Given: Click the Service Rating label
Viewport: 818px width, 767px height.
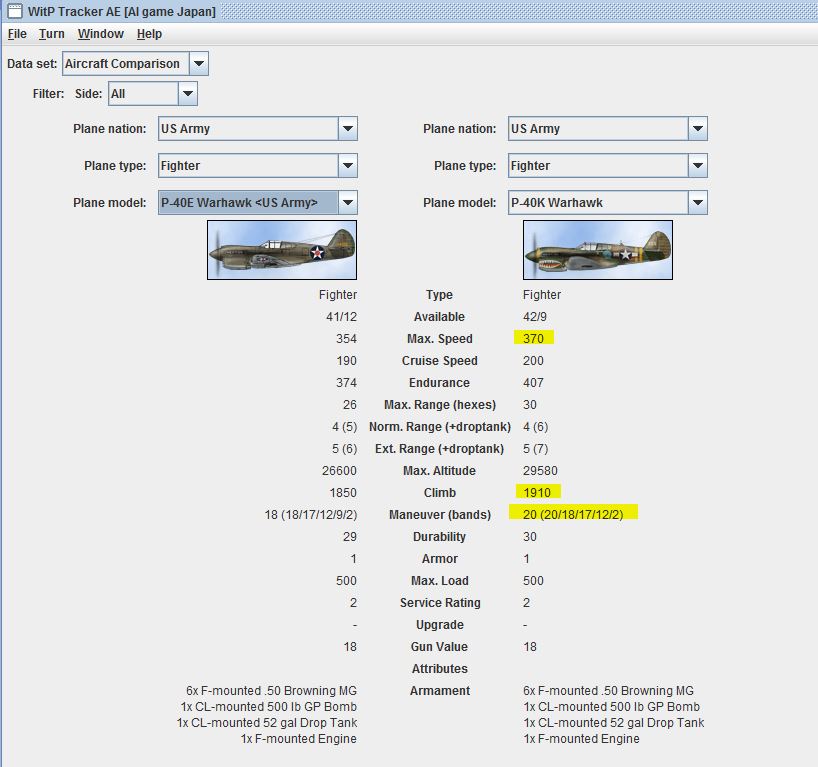Looking at the screenshot, I should [439, 603].
